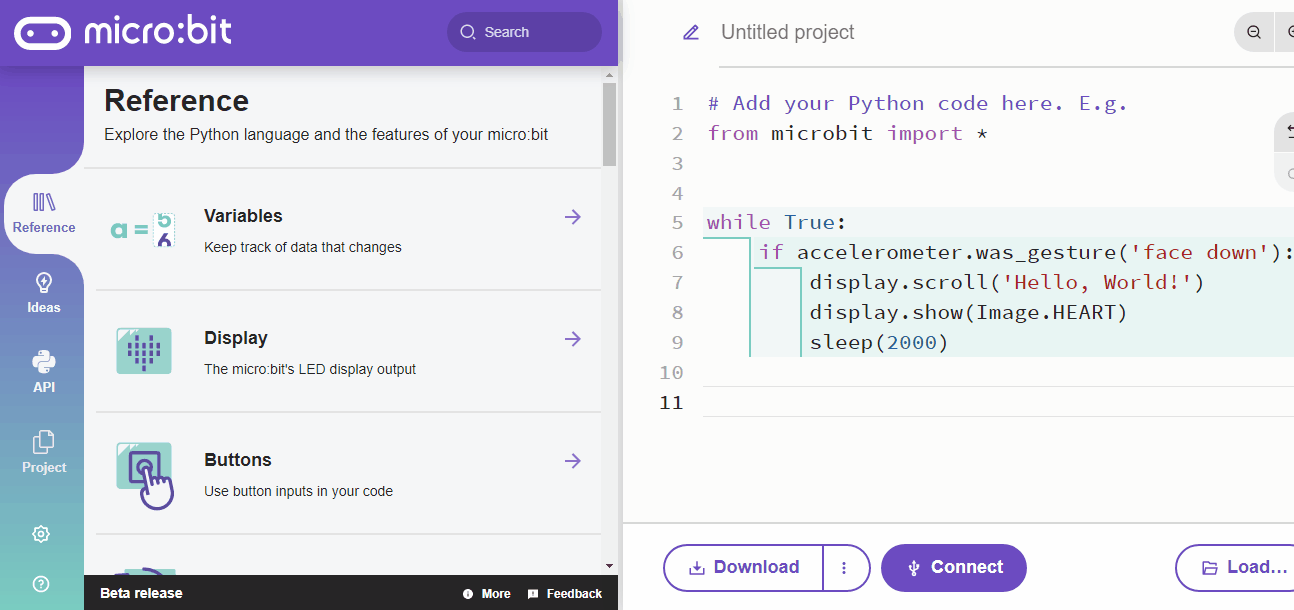Click the display.scroll('Hello, World!') line
Screen dimensions: 1294x610
point(1007,282)
